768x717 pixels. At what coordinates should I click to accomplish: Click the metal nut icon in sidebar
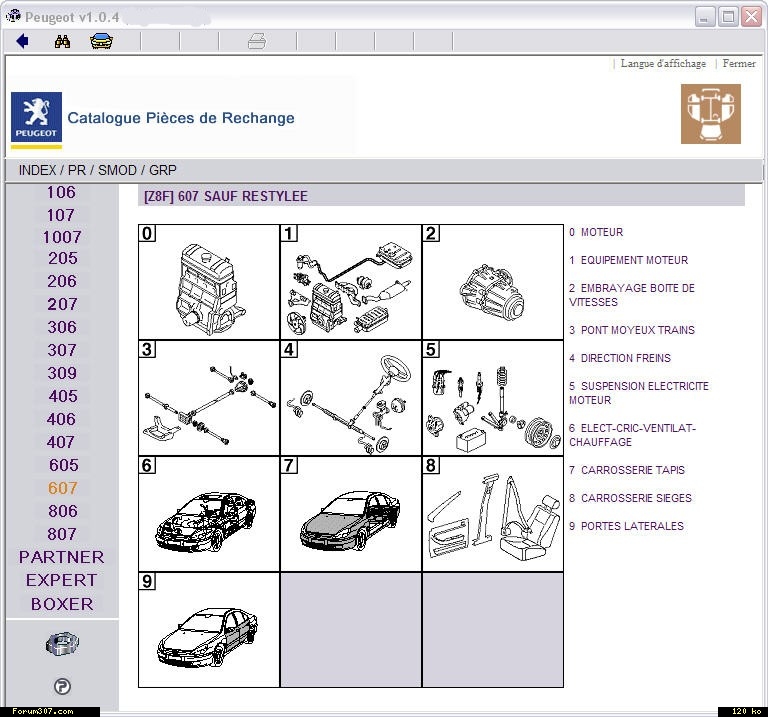62,644
